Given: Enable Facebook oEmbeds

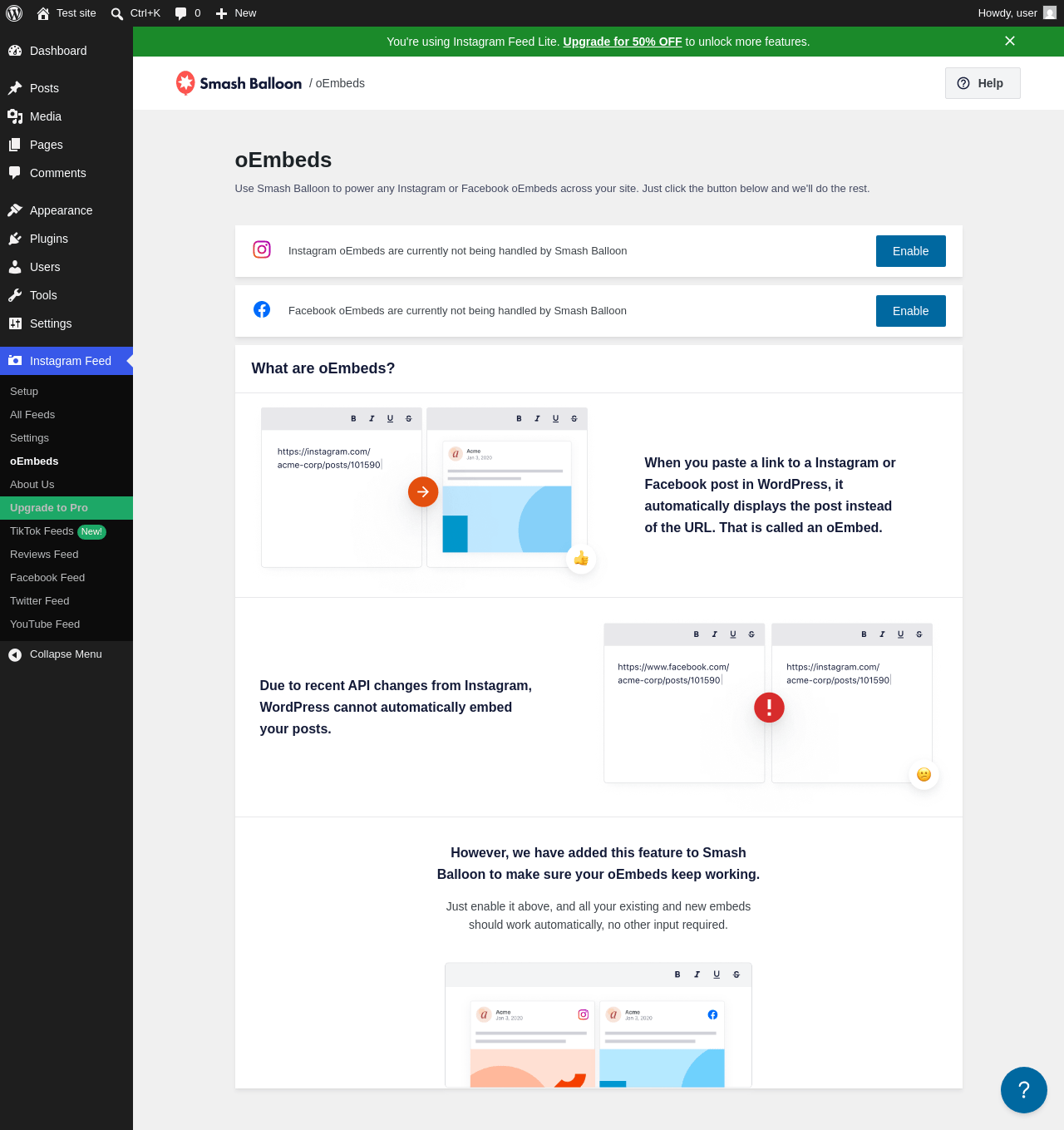Looking at the screenshot, I should (911, 311).
